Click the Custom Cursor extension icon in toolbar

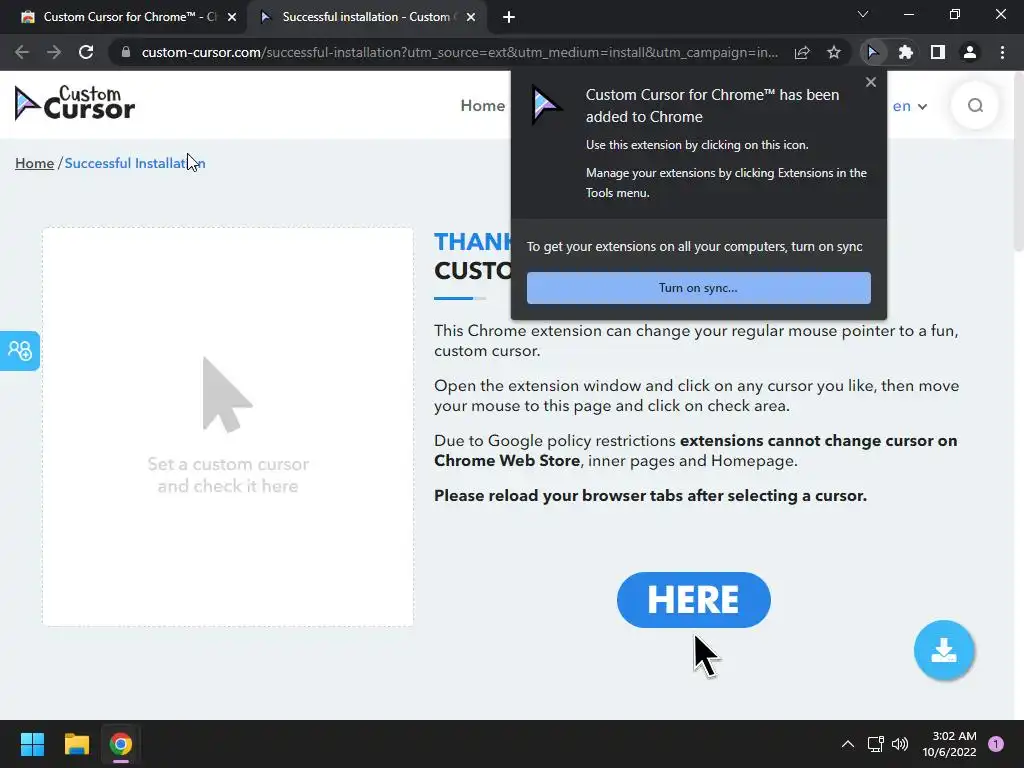pos(872,52)
